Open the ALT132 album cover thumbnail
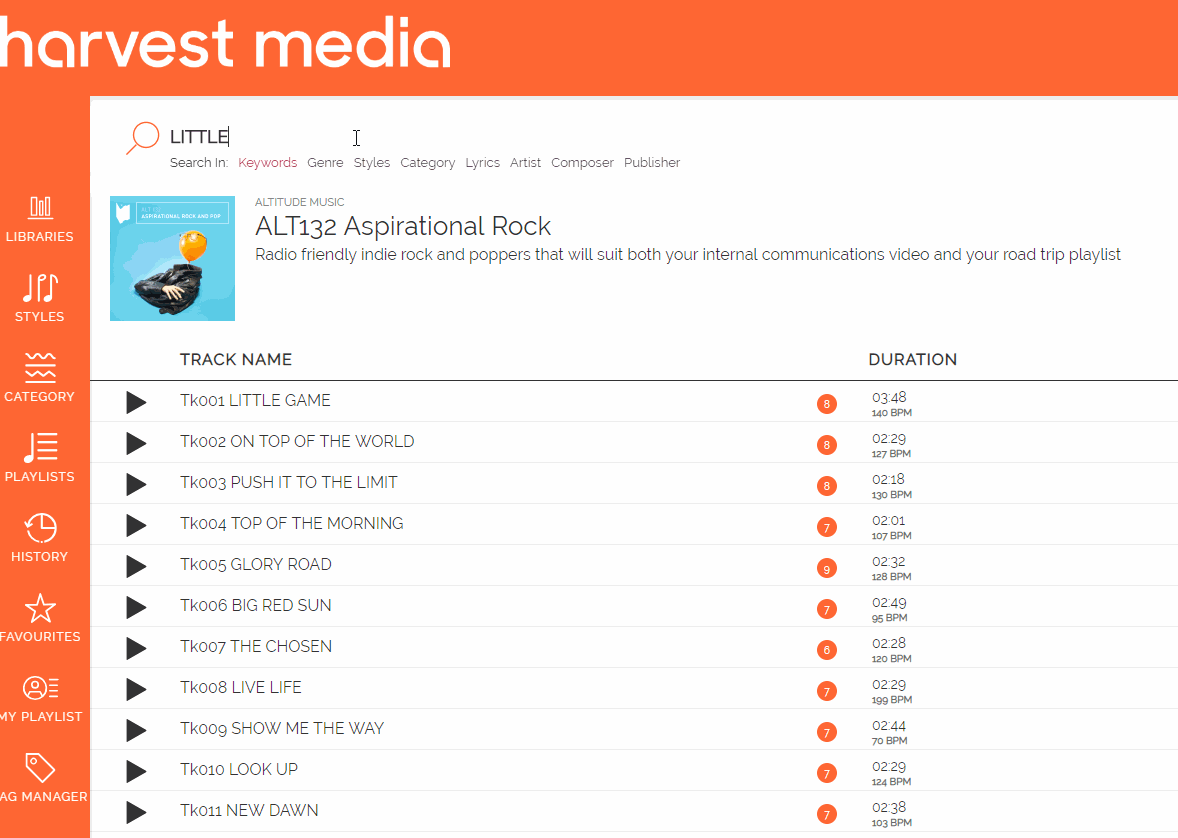 (172, 259)
